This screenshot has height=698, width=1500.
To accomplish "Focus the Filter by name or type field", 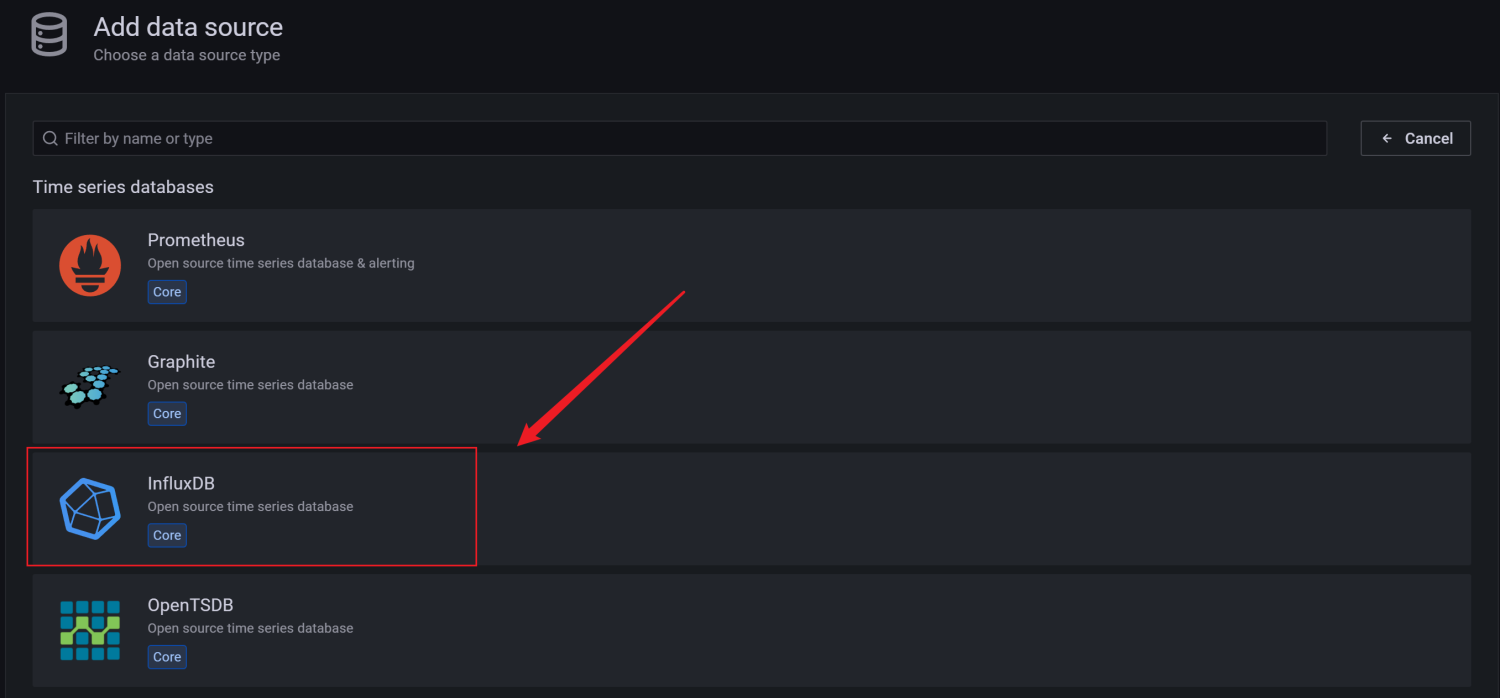I will pyautogui.click(x=680, y=138).
